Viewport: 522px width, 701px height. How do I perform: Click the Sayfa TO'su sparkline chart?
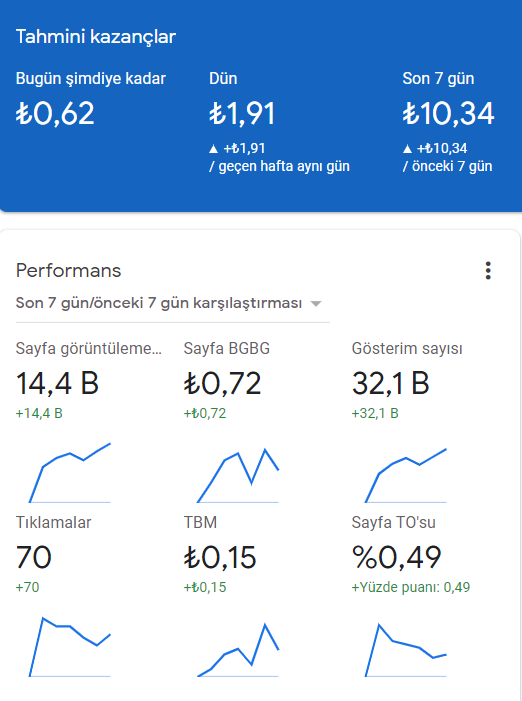coord(406,650)
